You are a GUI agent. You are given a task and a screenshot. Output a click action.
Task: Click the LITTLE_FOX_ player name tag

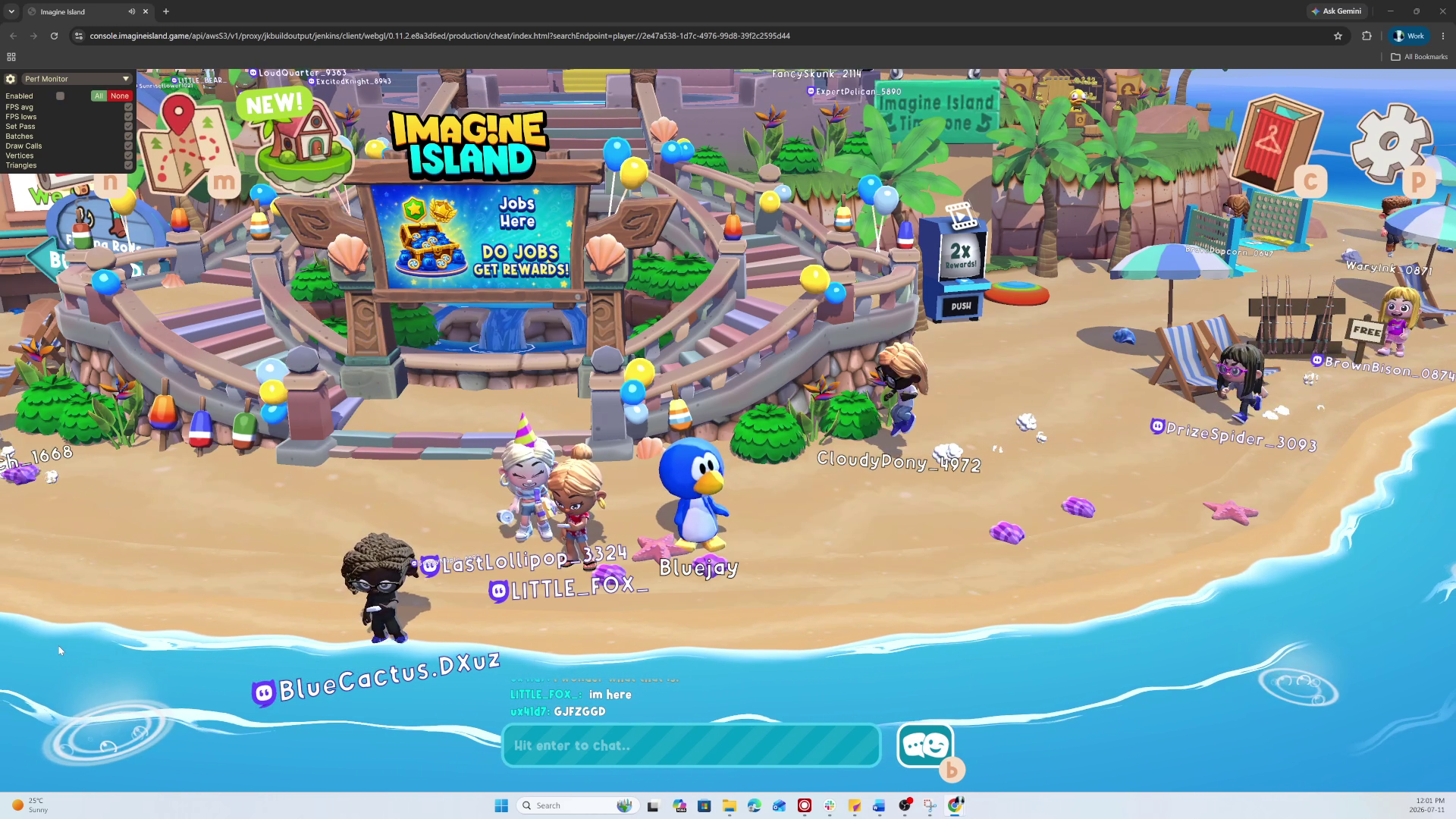(x=570, y=588)
